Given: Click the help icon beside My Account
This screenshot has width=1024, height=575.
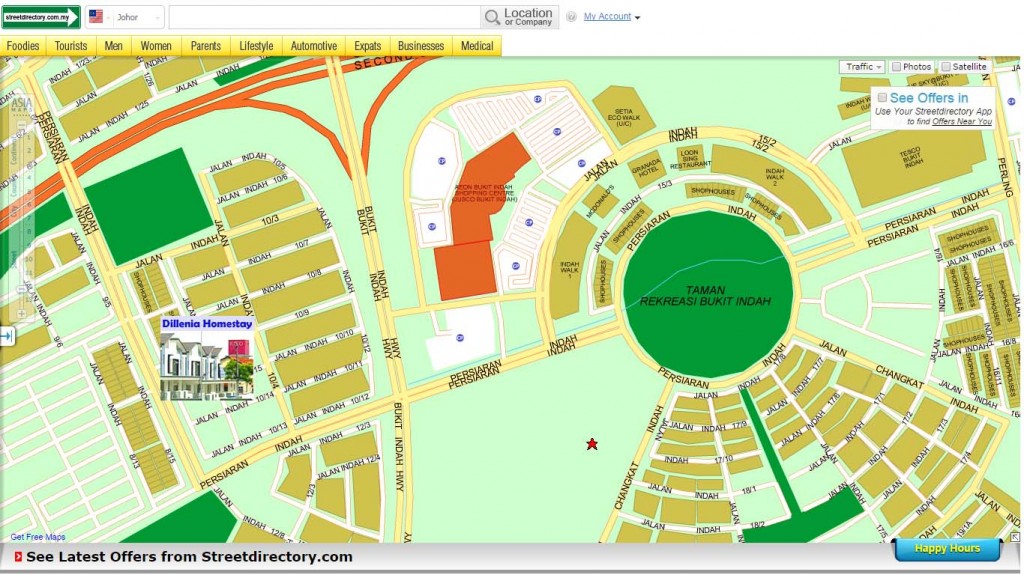Looking at the screenshot, I should click(571, 17).
